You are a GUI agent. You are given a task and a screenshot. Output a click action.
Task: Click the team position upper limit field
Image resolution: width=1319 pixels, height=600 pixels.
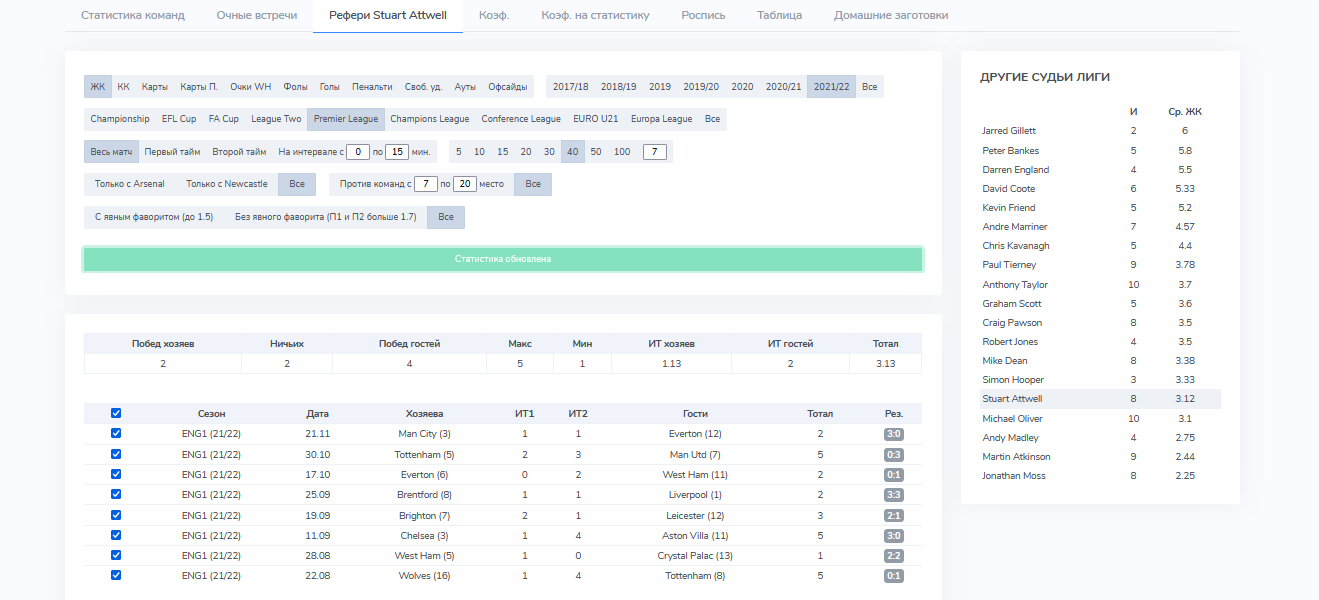[x=465, y=184]
